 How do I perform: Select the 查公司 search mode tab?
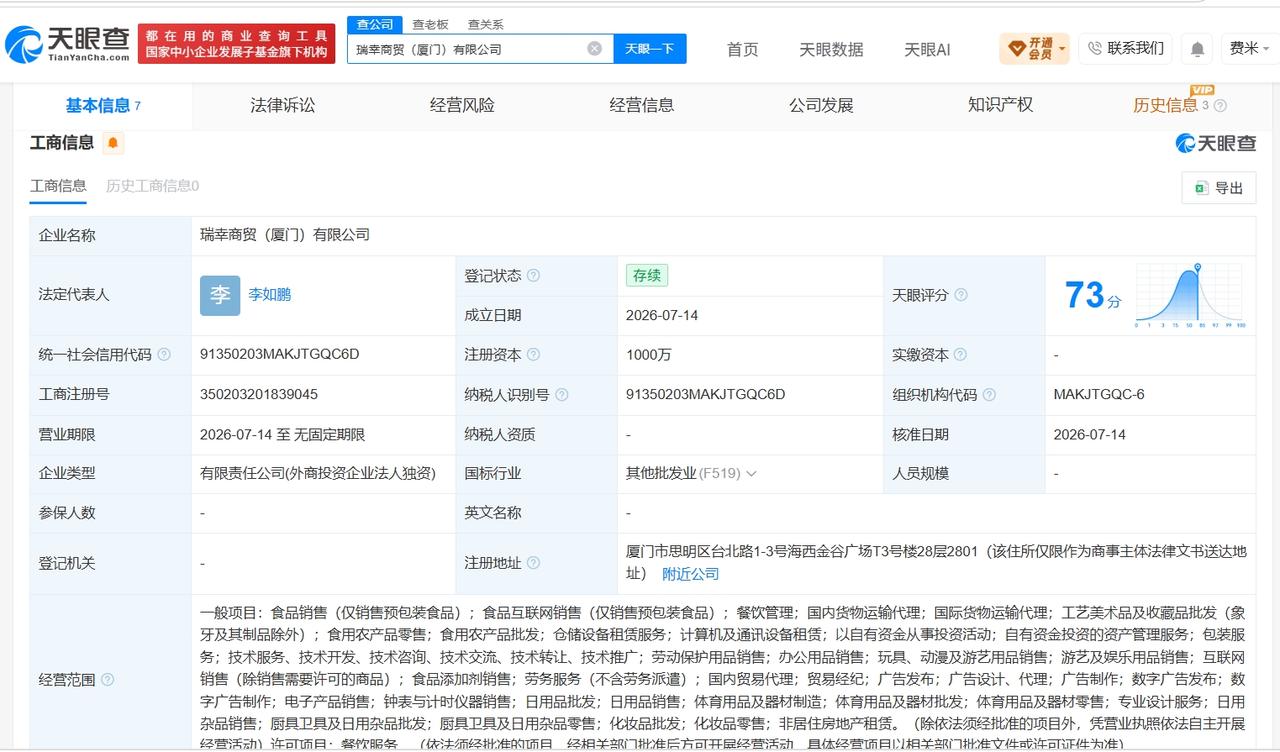pyautogui.click(x=375, y=24)
